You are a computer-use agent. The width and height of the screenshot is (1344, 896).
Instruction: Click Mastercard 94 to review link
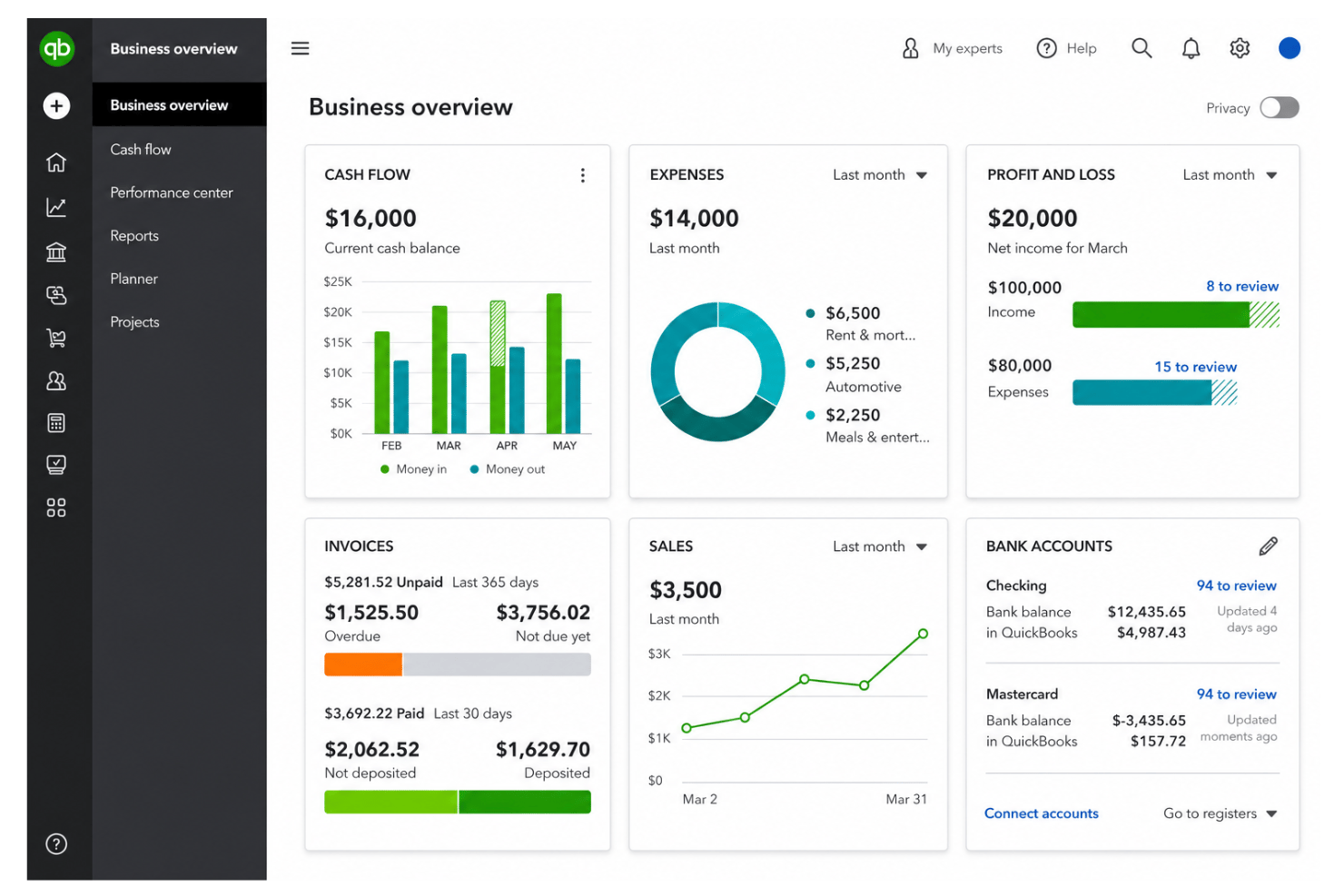(x=1236, y=694)
